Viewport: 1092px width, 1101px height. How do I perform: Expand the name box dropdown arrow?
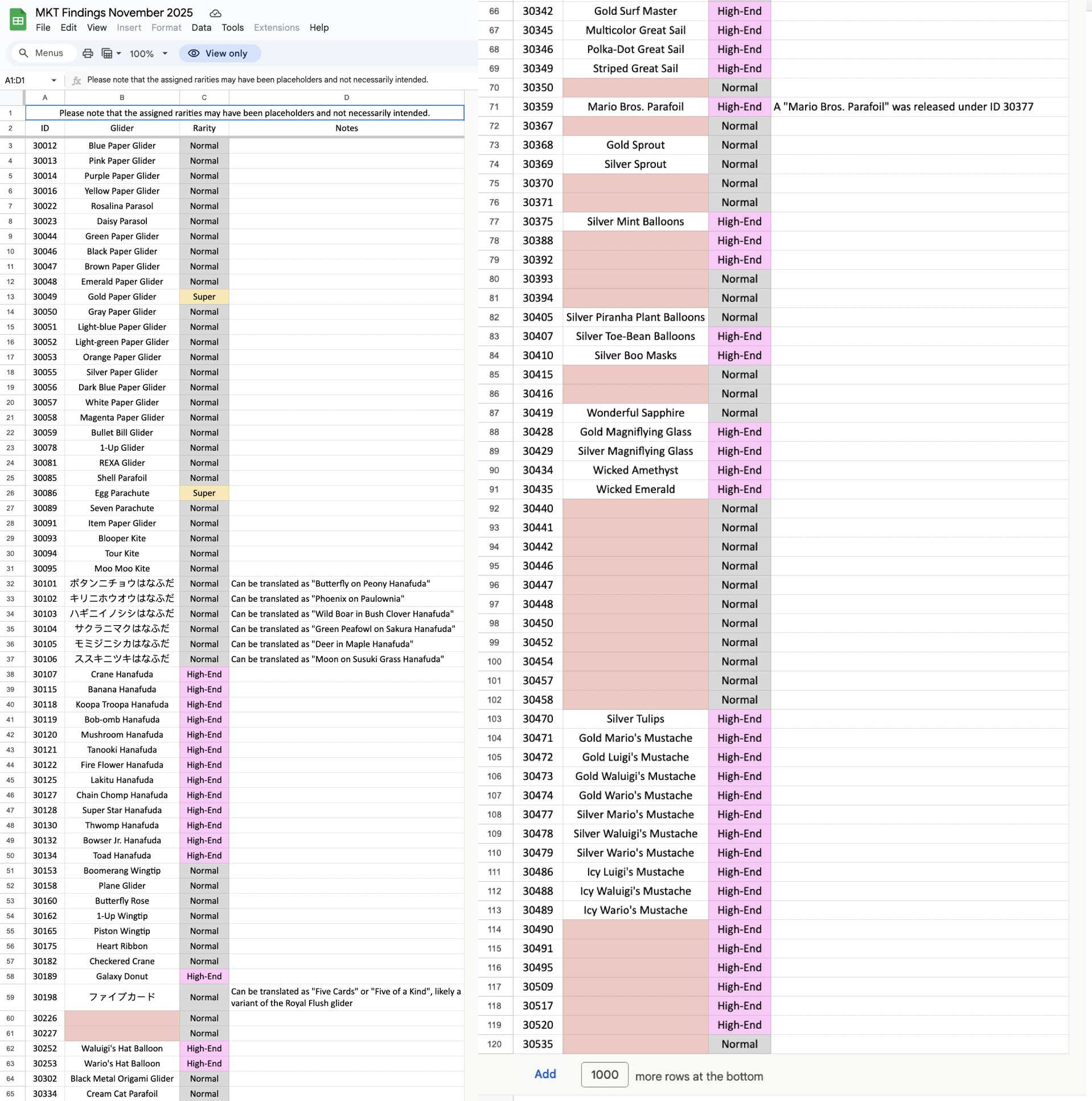54,80
